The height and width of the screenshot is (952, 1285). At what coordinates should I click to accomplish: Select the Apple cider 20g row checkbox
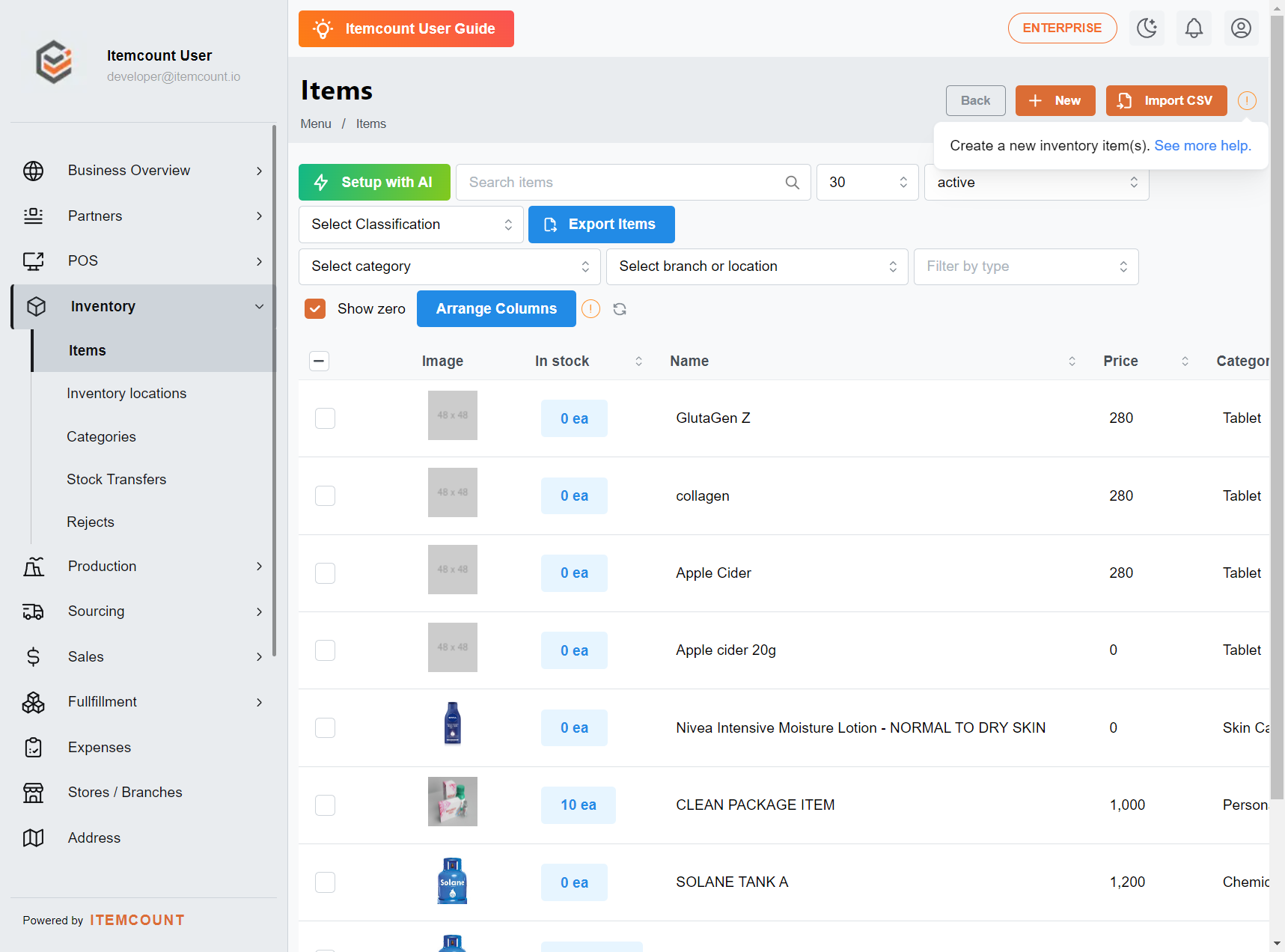click(x=325, y=650)
